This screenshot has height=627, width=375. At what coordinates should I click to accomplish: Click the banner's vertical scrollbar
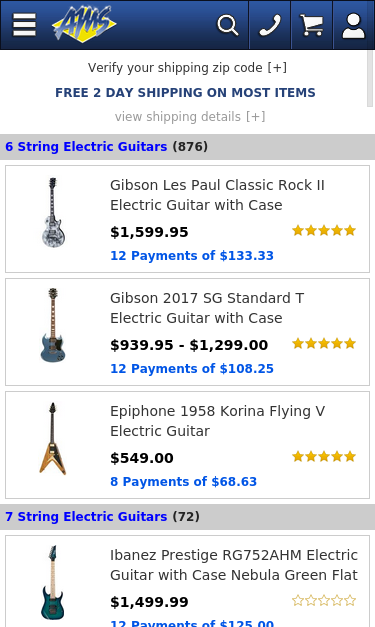[x=370, y=78]
